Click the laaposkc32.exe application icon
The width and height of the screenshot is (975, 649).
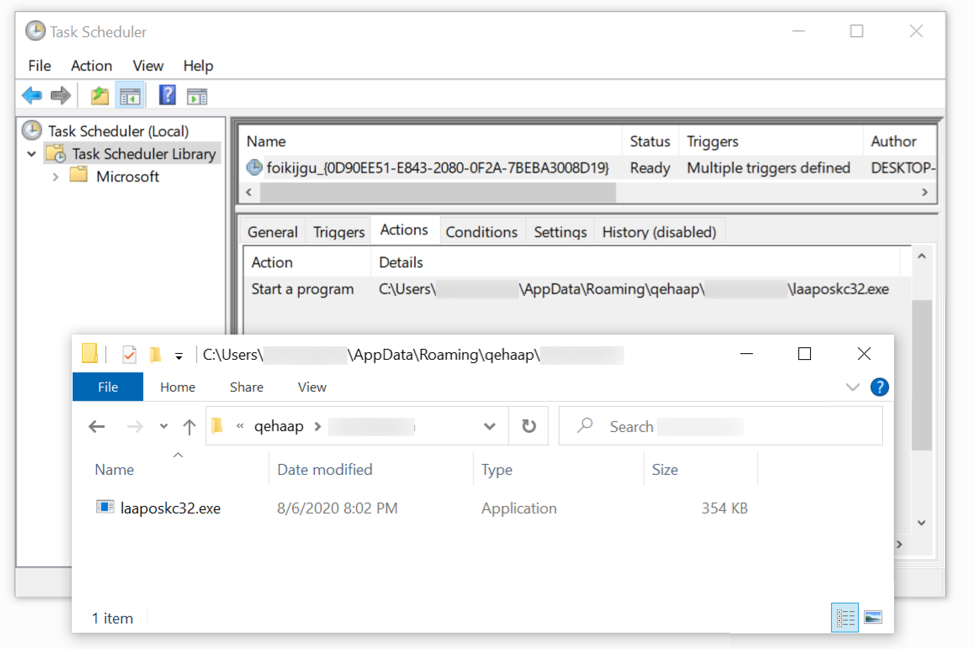(104, 507)
